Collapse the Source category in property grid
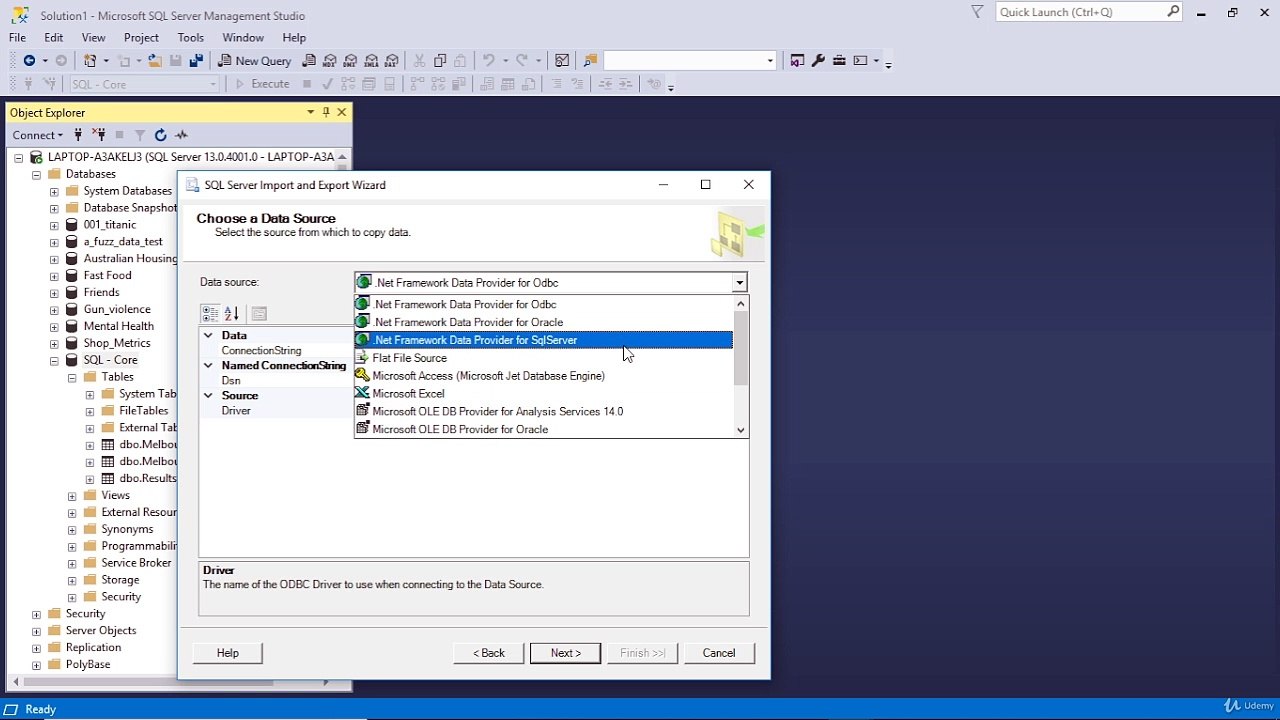Screen dimensions: 1280x720 (x=208, y=396)
